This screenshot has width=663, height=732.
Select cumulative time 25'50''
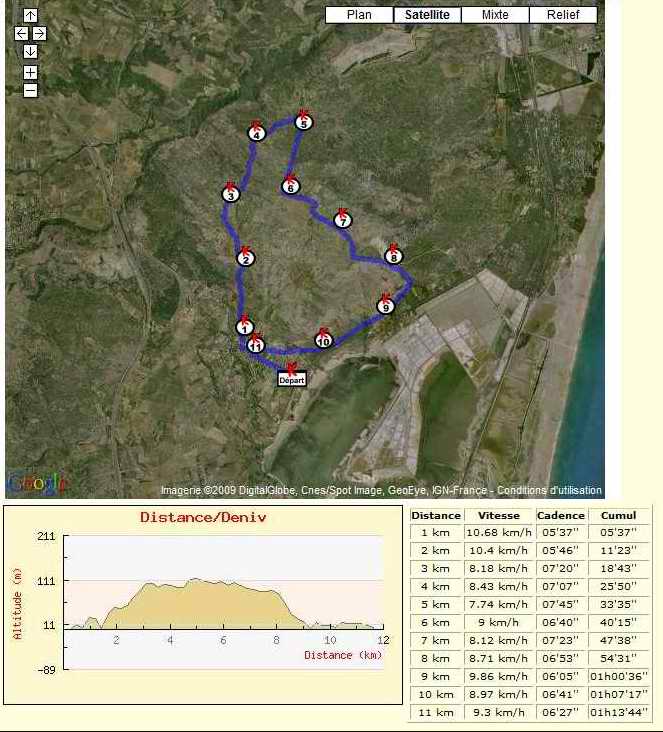pyautogui.click(x=619, y=586)
